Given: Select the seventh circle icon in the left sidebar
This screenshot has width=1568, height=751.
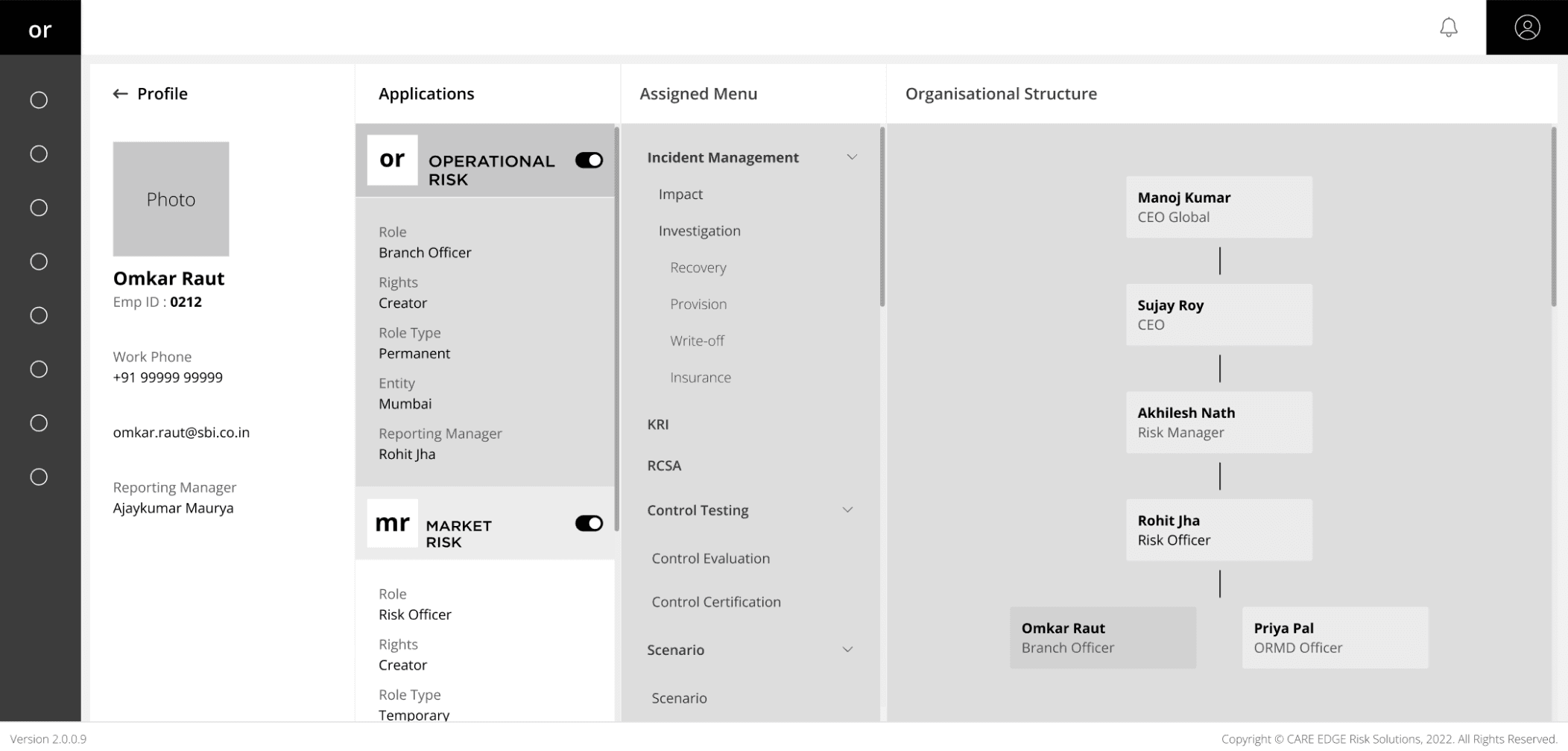Looking at the screenshot, I should coord(39,423).
